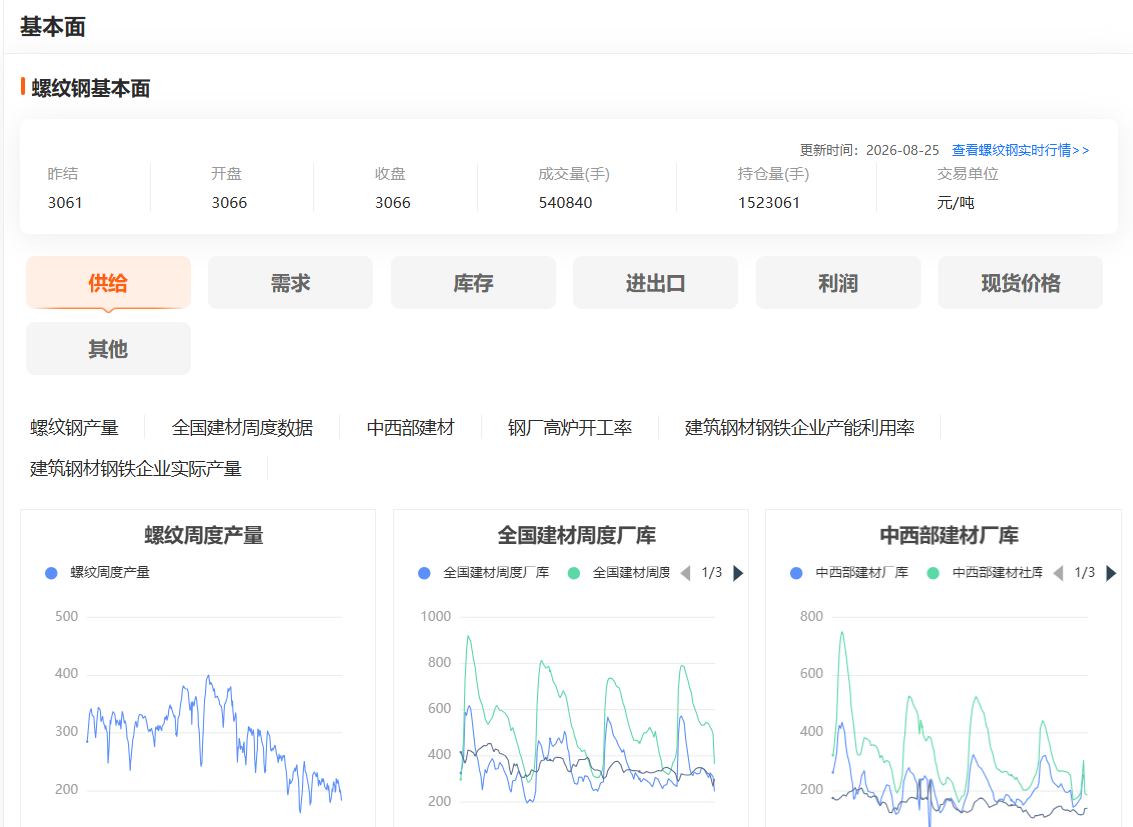This screenshot has width=1133, height=827.
Task: Jump to 建筑钢材钢铁企业实际产量 section
Action: pyautogui.click(x=136, y=469)
